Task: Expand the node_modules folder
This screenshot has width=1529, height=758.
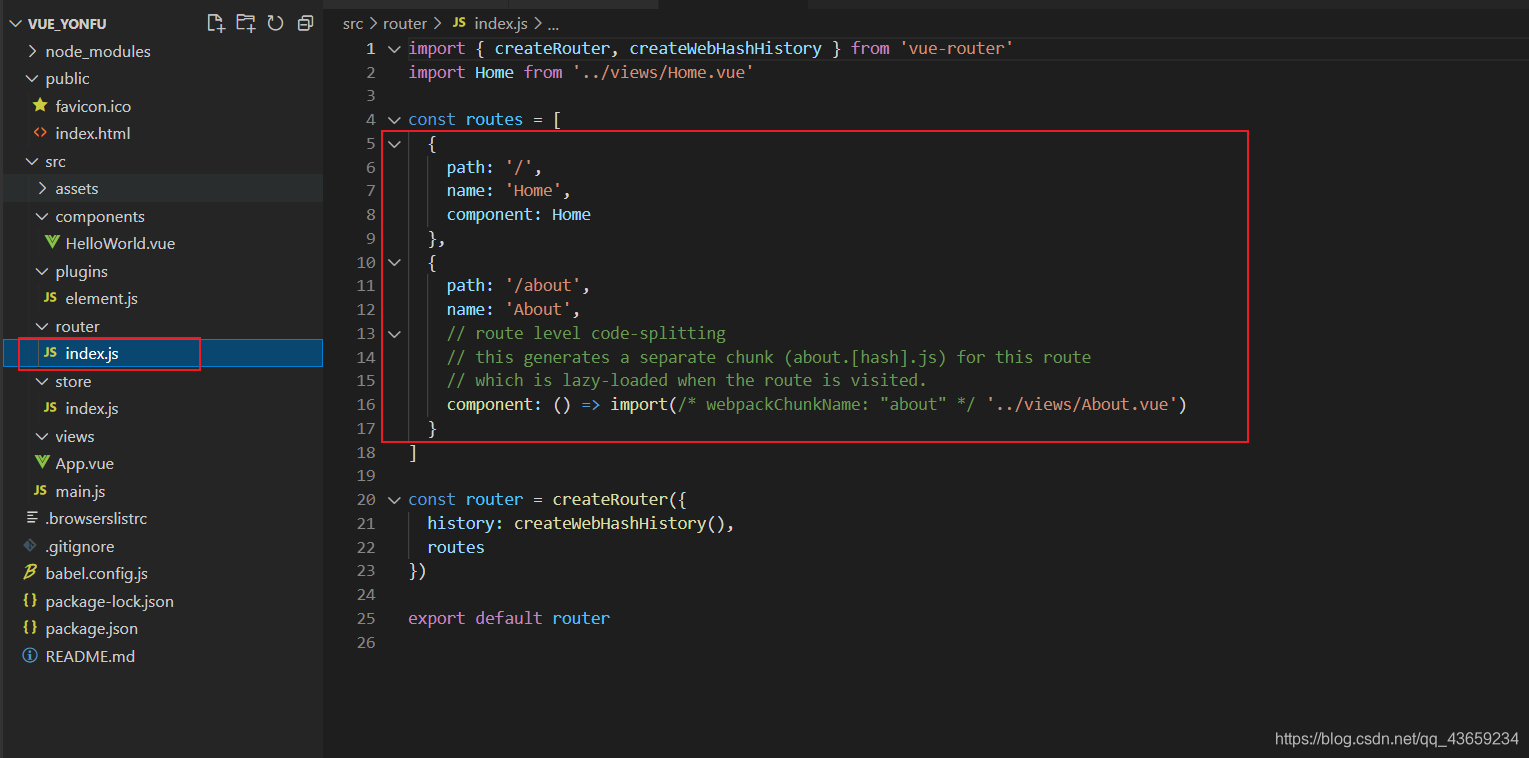Action: pos(32,51)
